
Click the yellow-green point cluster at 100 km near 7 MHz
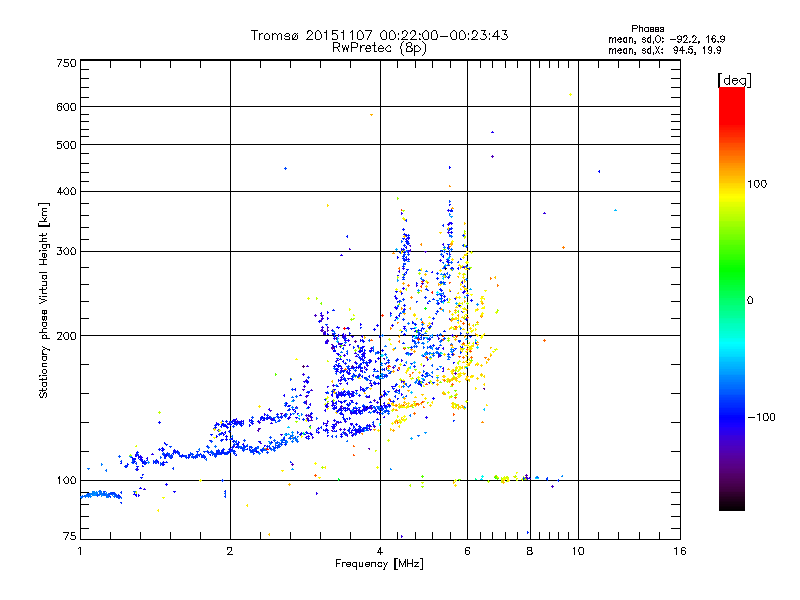tap(504, 479)
